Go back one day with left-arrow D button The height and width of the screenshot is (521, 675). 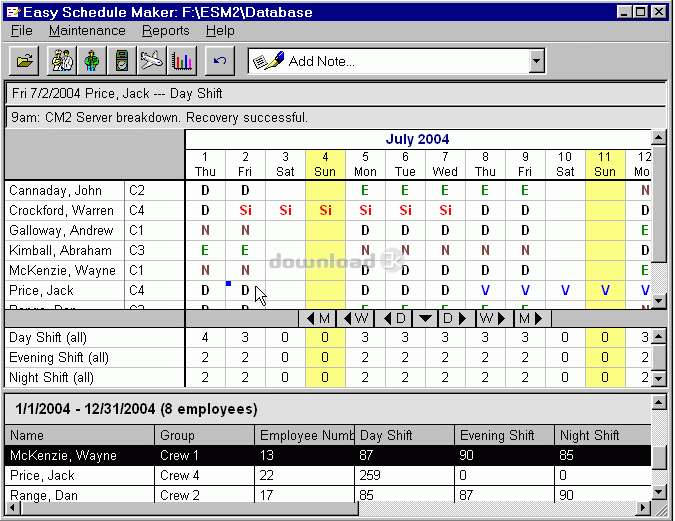click(393, 319)
